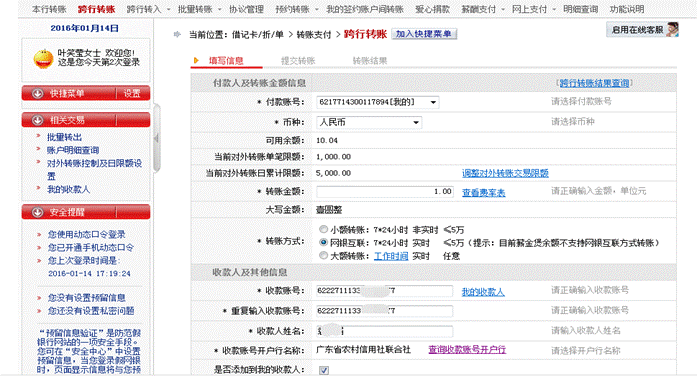Click the 安全提醒 circular arrow icon
Image resolution: width=697 pixels, height=376 pixels.
(38, 212)
